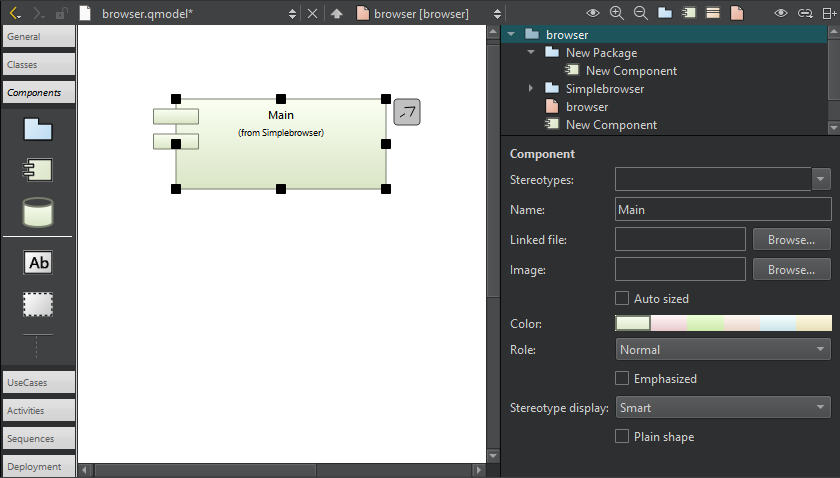Choose the Annotation 'Ab' text tool
This screenshot has height=478, width=840.
click(38, 263)
